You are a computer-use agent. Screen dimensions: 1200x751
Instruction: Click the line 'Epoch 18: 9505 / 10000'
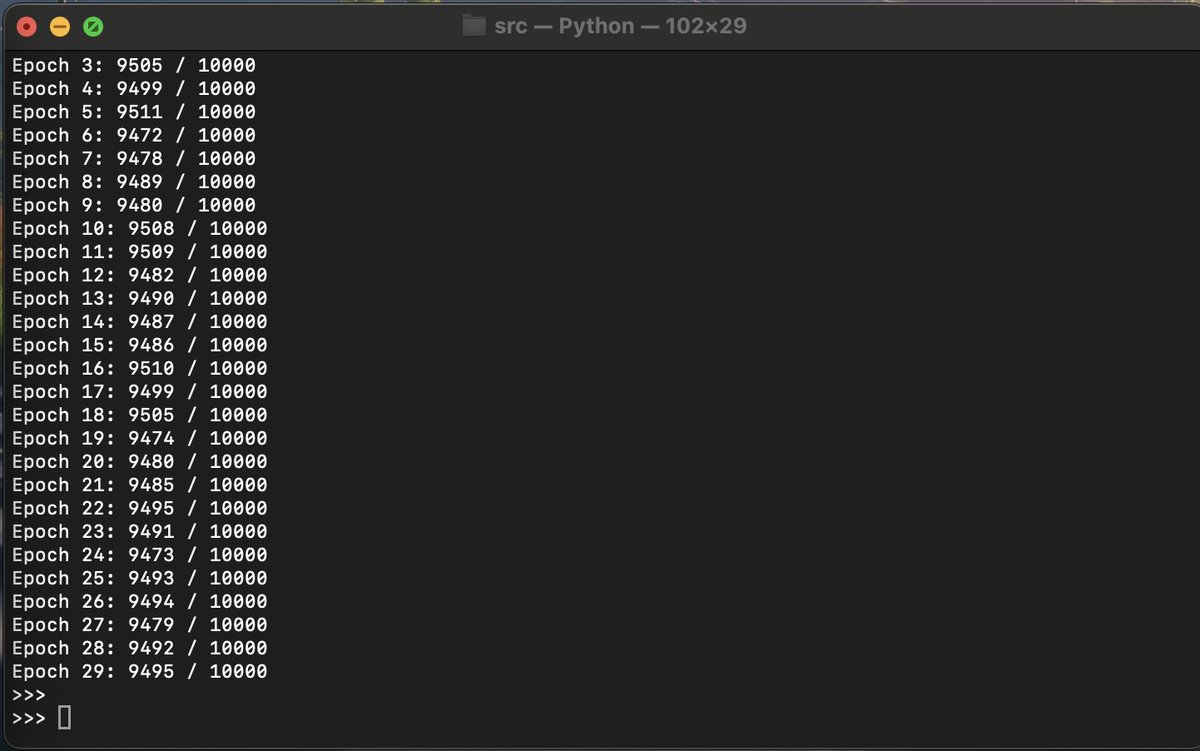click(140, 416)
